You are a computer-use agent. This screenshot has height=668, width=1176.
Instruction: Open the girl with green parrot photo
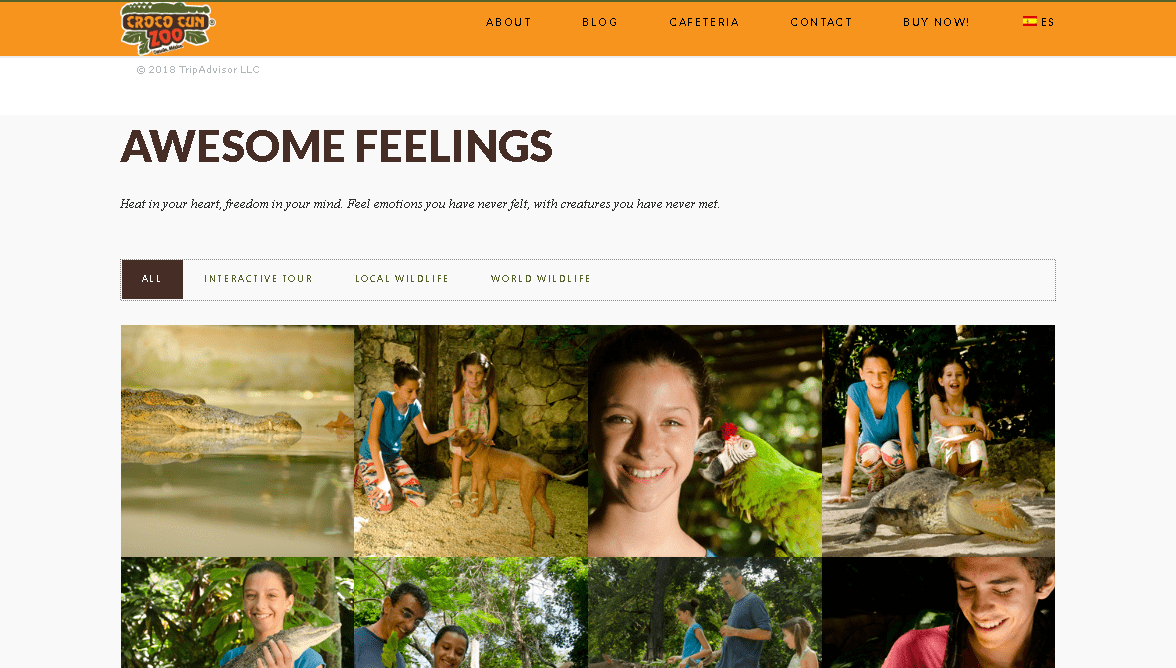pos(705,441)
